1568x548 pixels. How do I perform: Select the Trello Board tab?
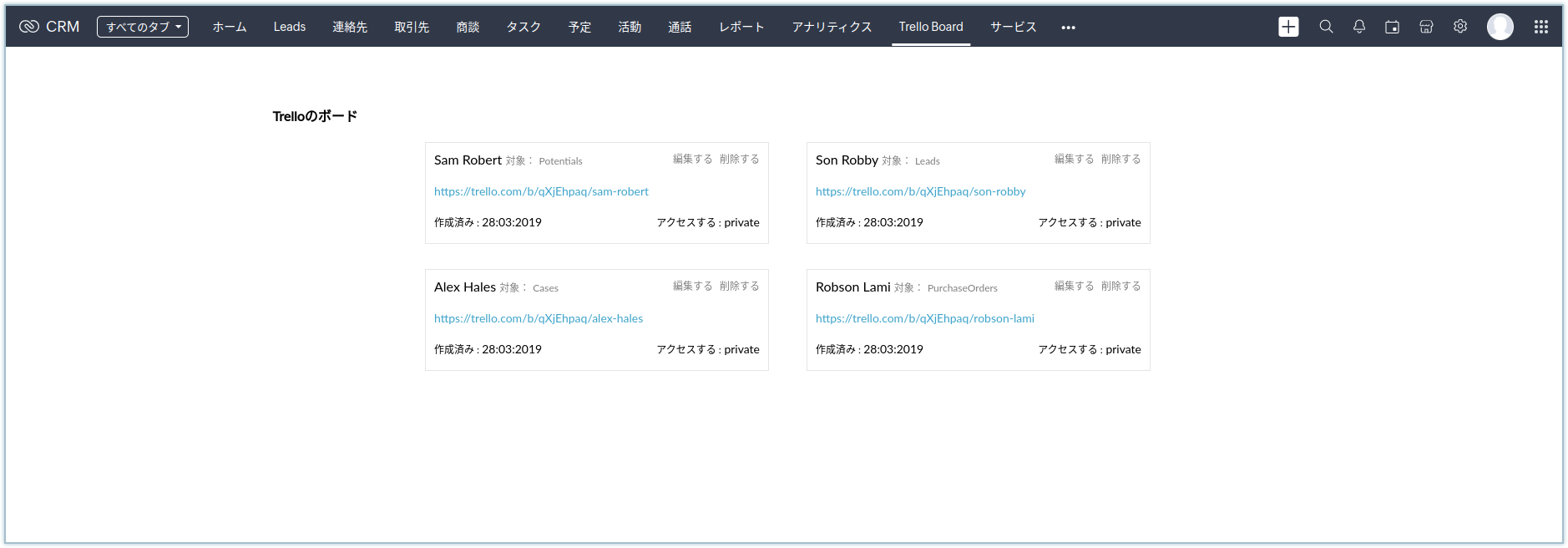point(931,27)
